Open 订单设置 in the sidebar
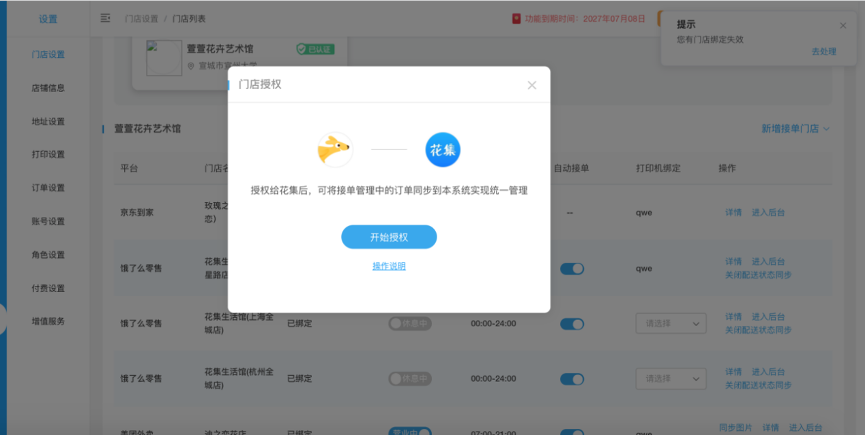Viewport: 866px width, 435px height. pos(48,188)
